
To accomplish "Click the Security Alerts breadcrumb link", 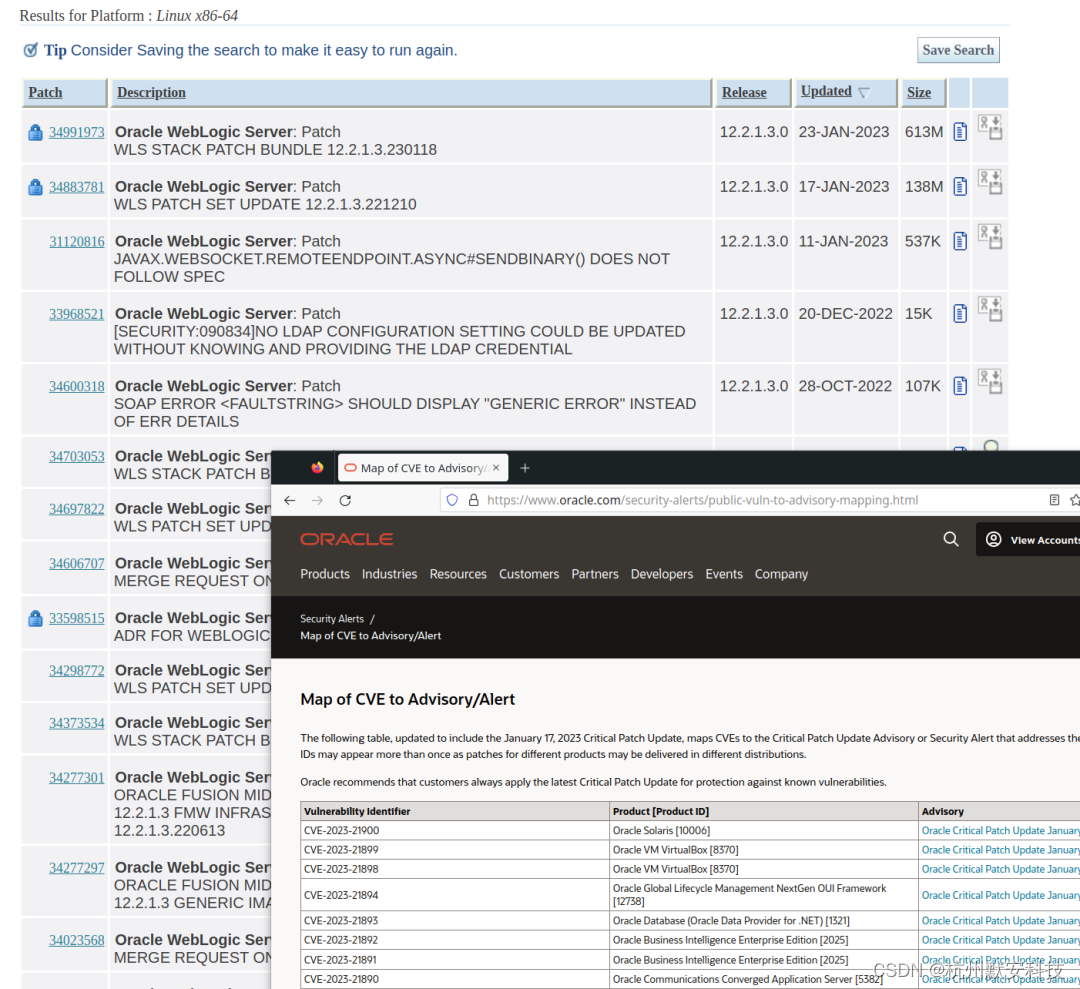I will coord(332,618).
